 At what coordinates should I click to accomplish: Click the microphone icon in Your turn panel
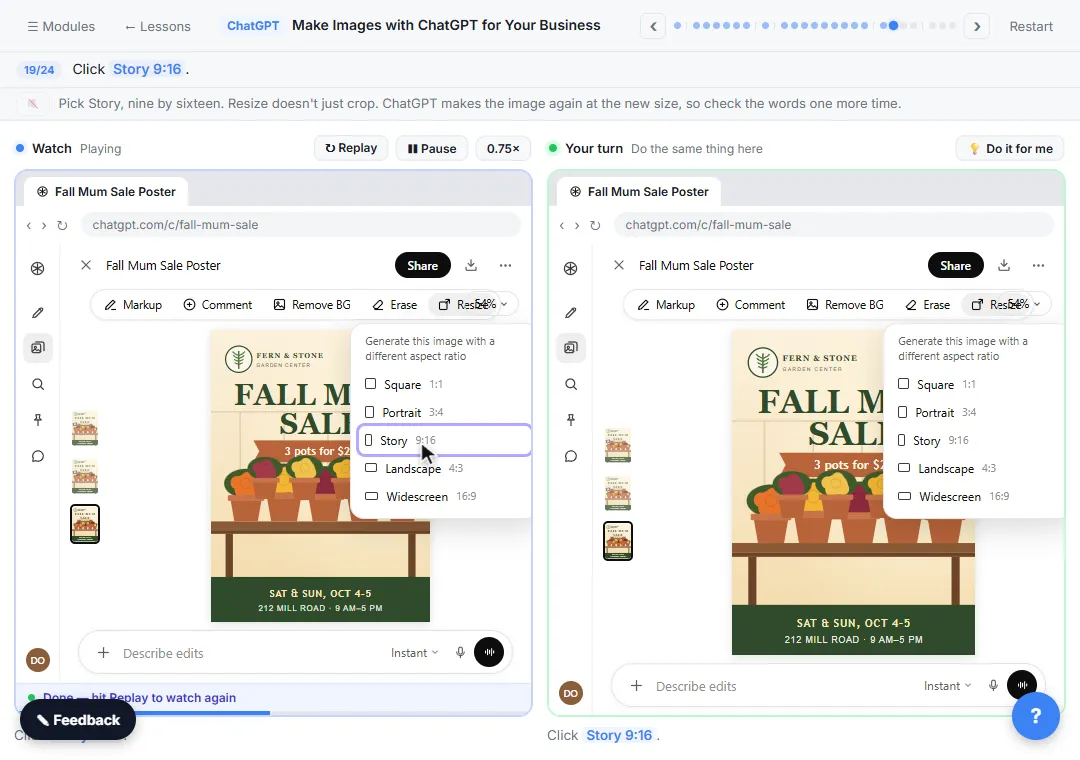pos(993,686)
